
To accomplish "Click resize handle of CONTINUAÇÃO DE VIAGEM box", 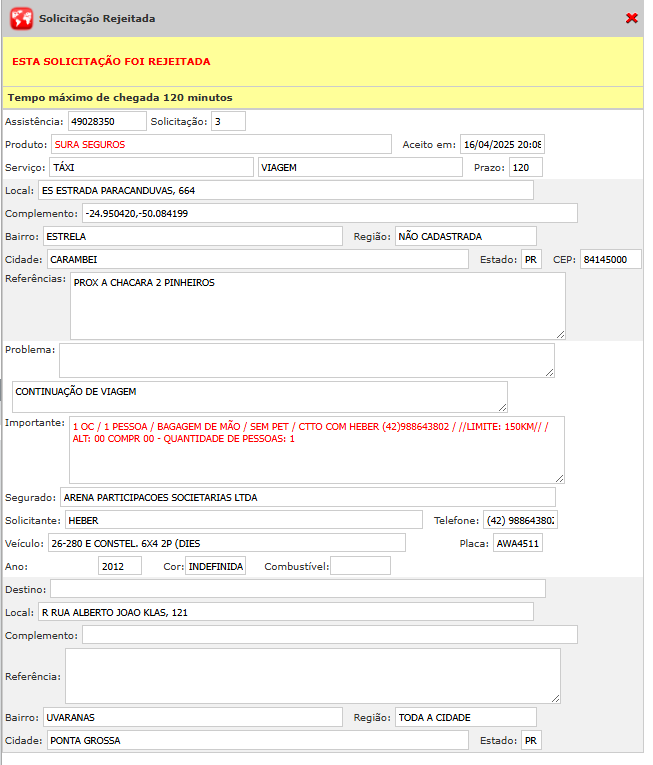I will (x=503, y=408).
